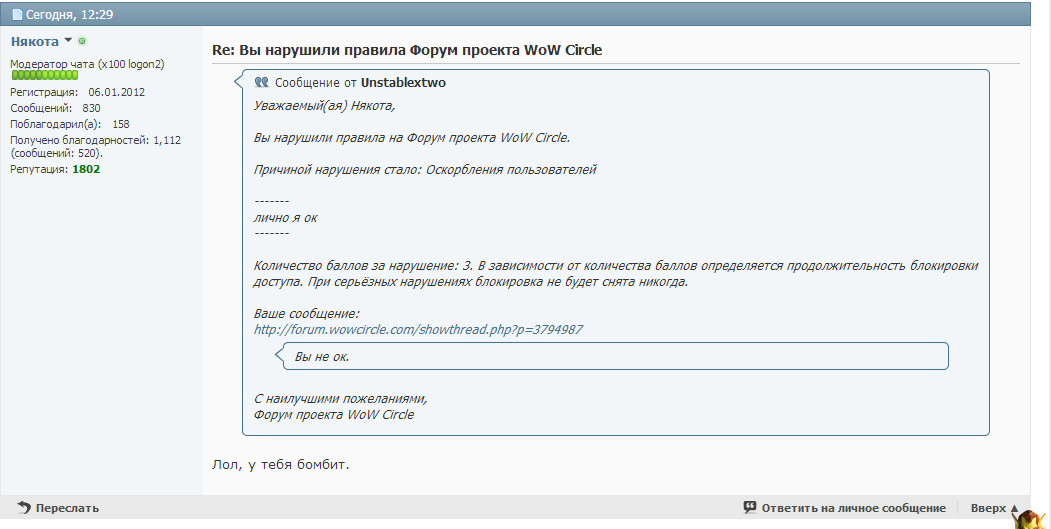Click the nested quote Вы не ок.
The width and height of the screenshot is (1051, 529).
(322, 357)
